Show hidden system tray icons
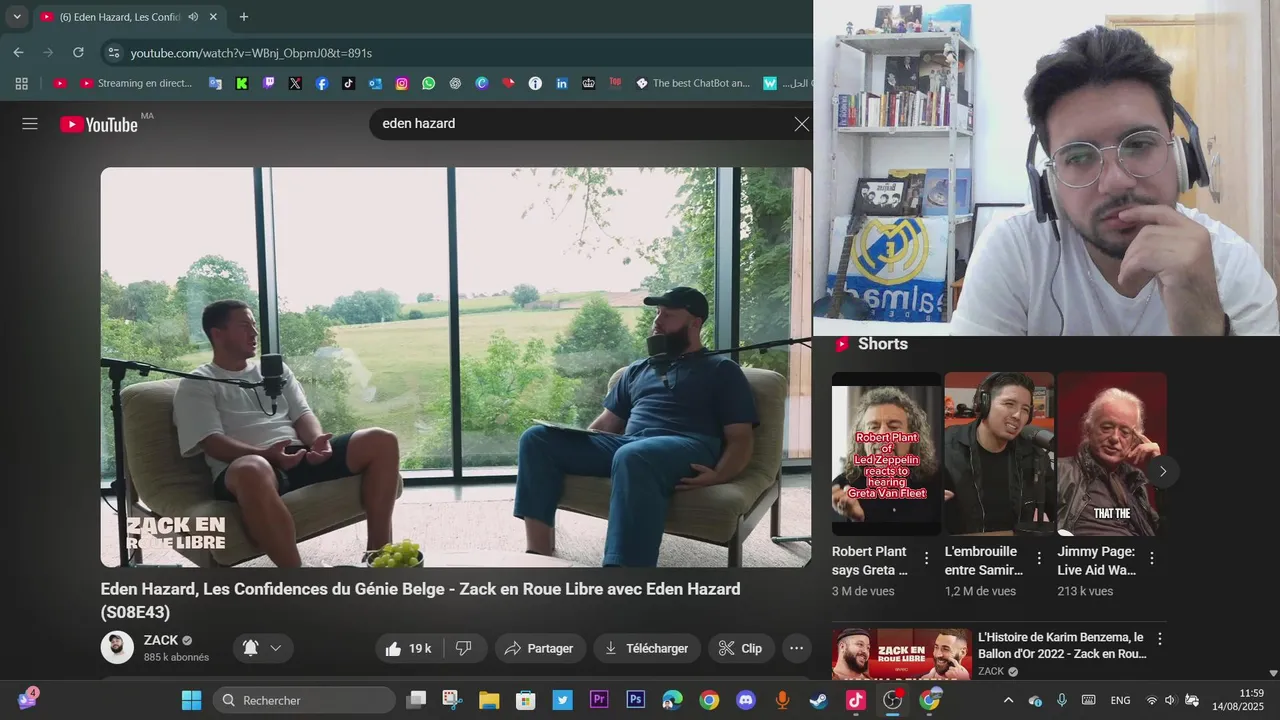This screenshot has height=720, width=1280. click(1008, 700)
